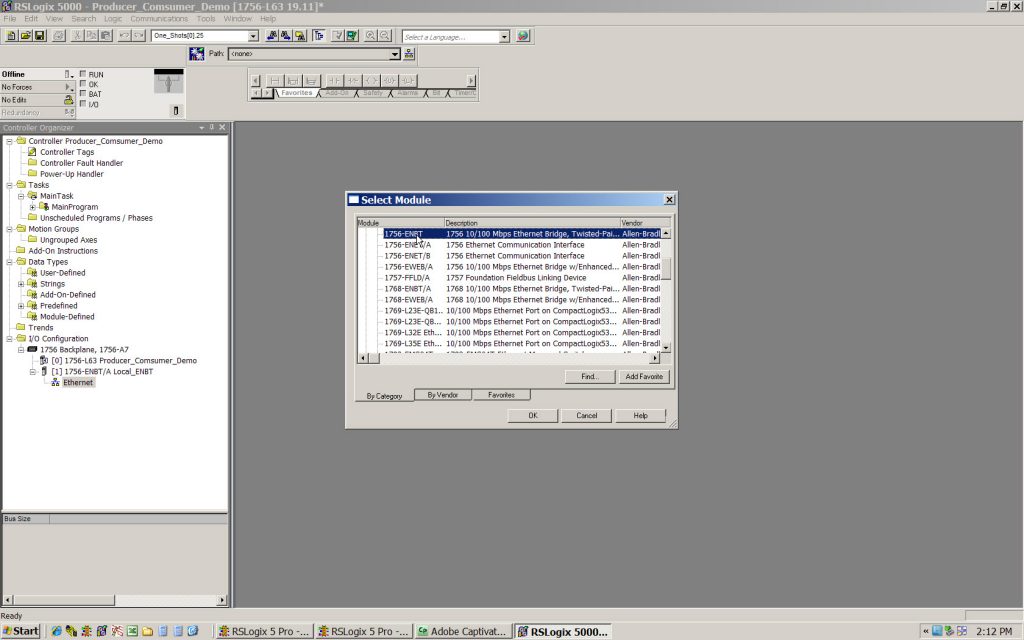Expand the Strings data type folder

pos(21,284)
